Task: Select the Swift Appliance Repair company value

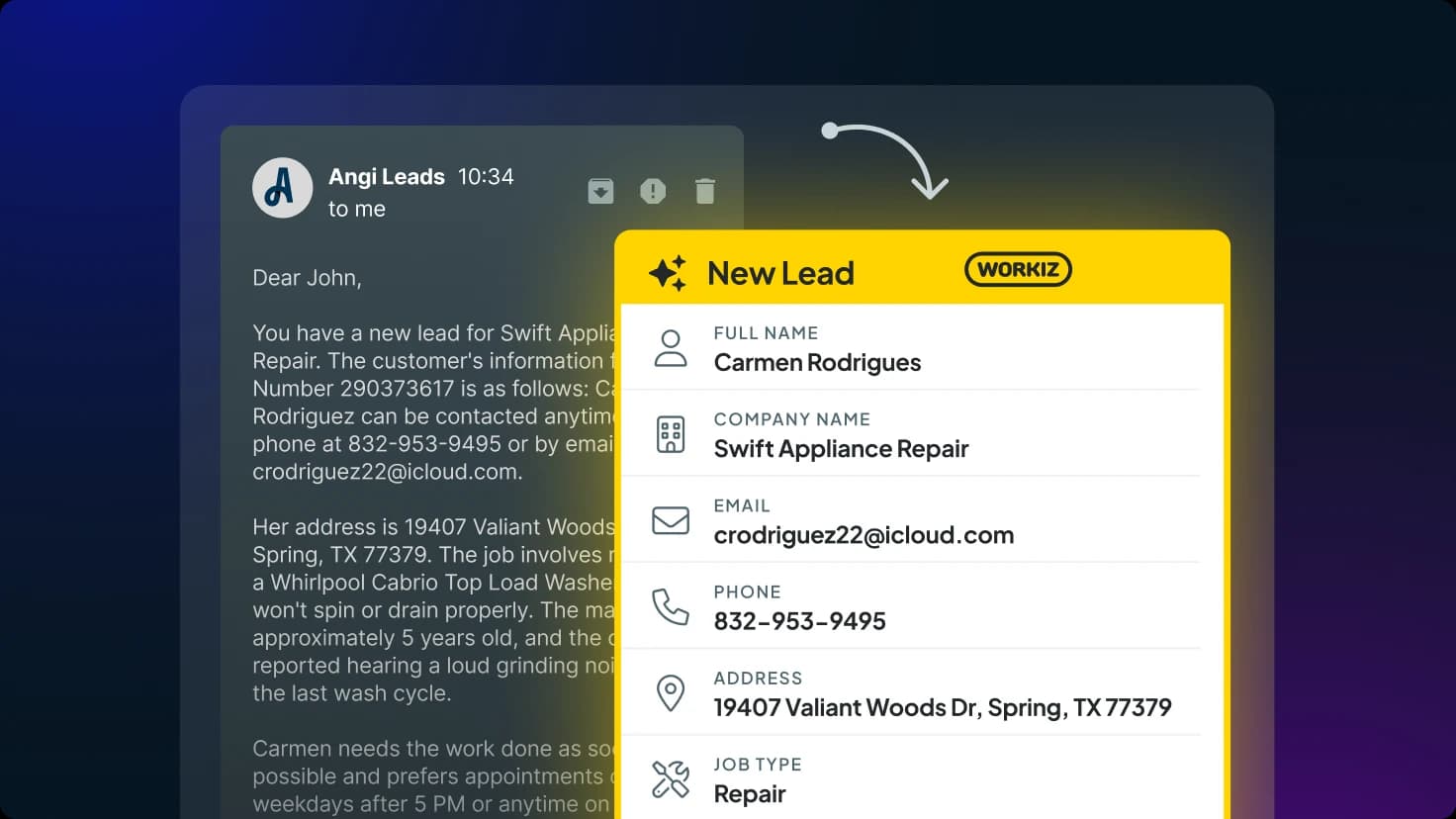Action: pos(841,449)
